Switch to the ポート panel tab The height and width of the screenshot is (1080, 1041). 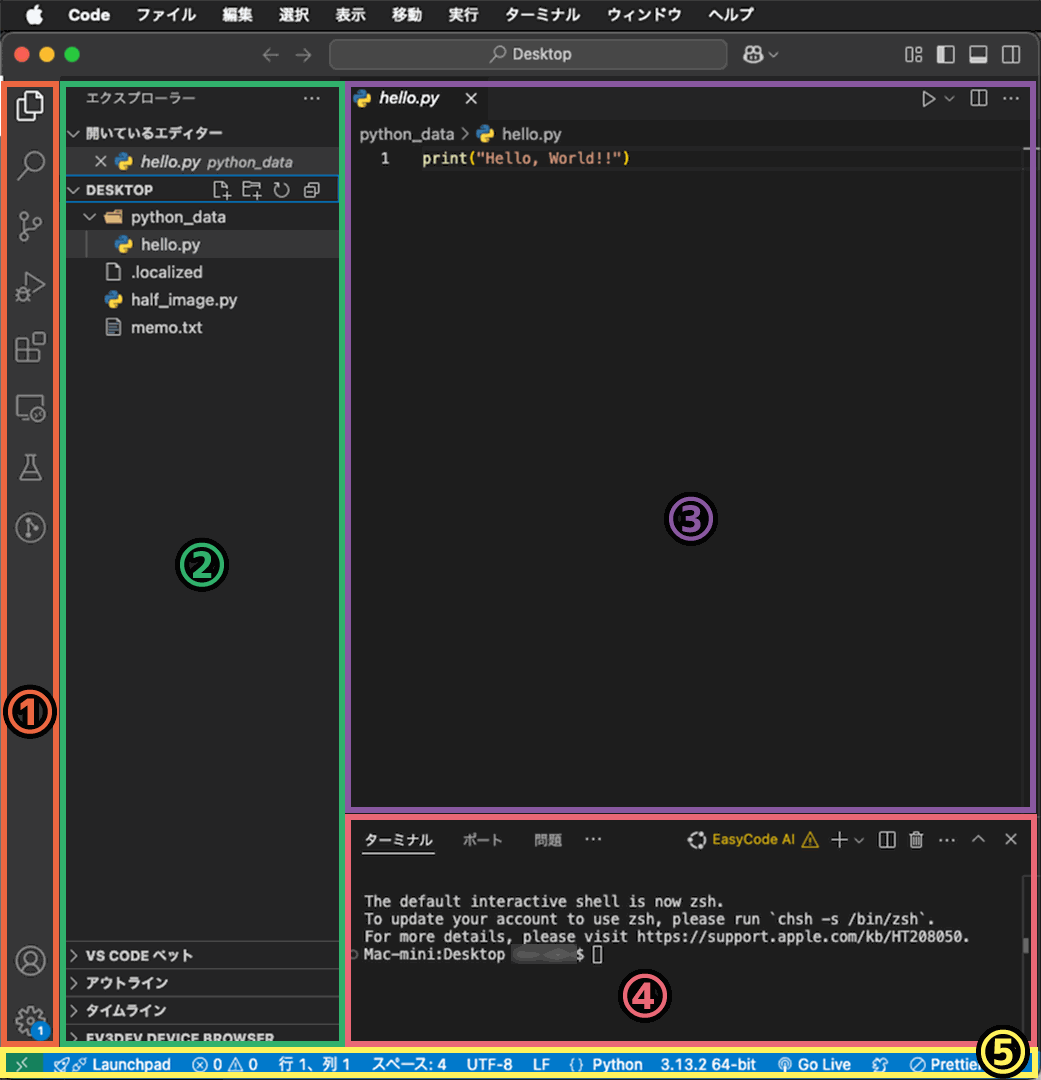482,840
